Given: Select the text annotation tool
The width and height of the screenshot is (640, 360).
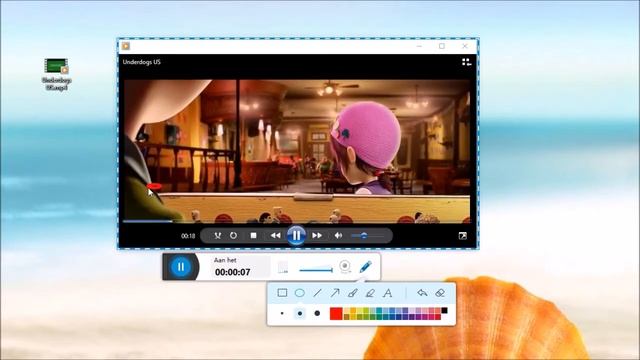Looking at the screenshot, I should pos(387,293).
